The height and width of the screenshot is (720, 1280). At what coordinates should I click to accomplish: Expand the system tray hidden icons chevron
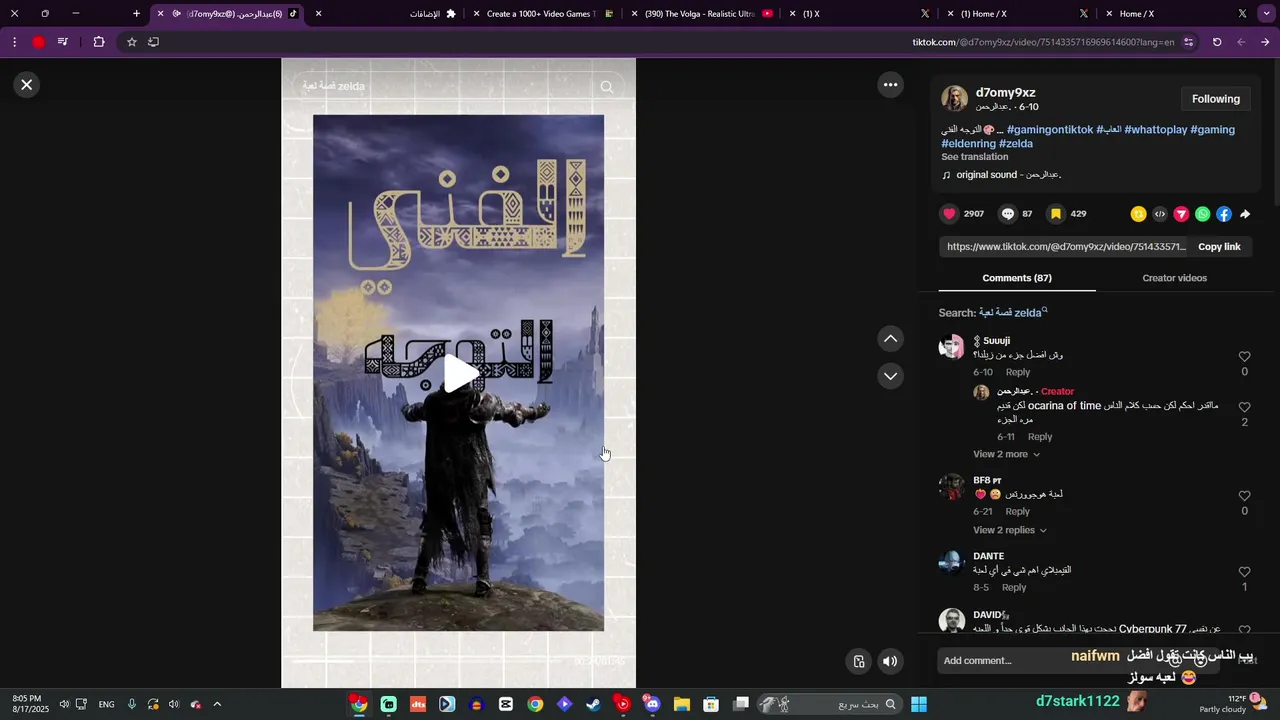[x=217, y=704]
